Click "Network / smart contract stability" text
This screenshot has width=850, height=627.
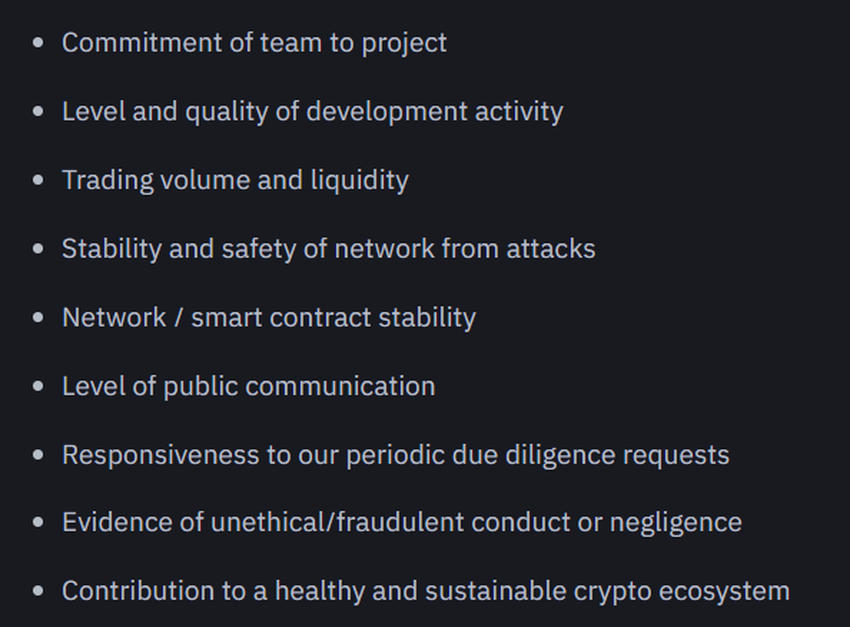tap(269, 318)
